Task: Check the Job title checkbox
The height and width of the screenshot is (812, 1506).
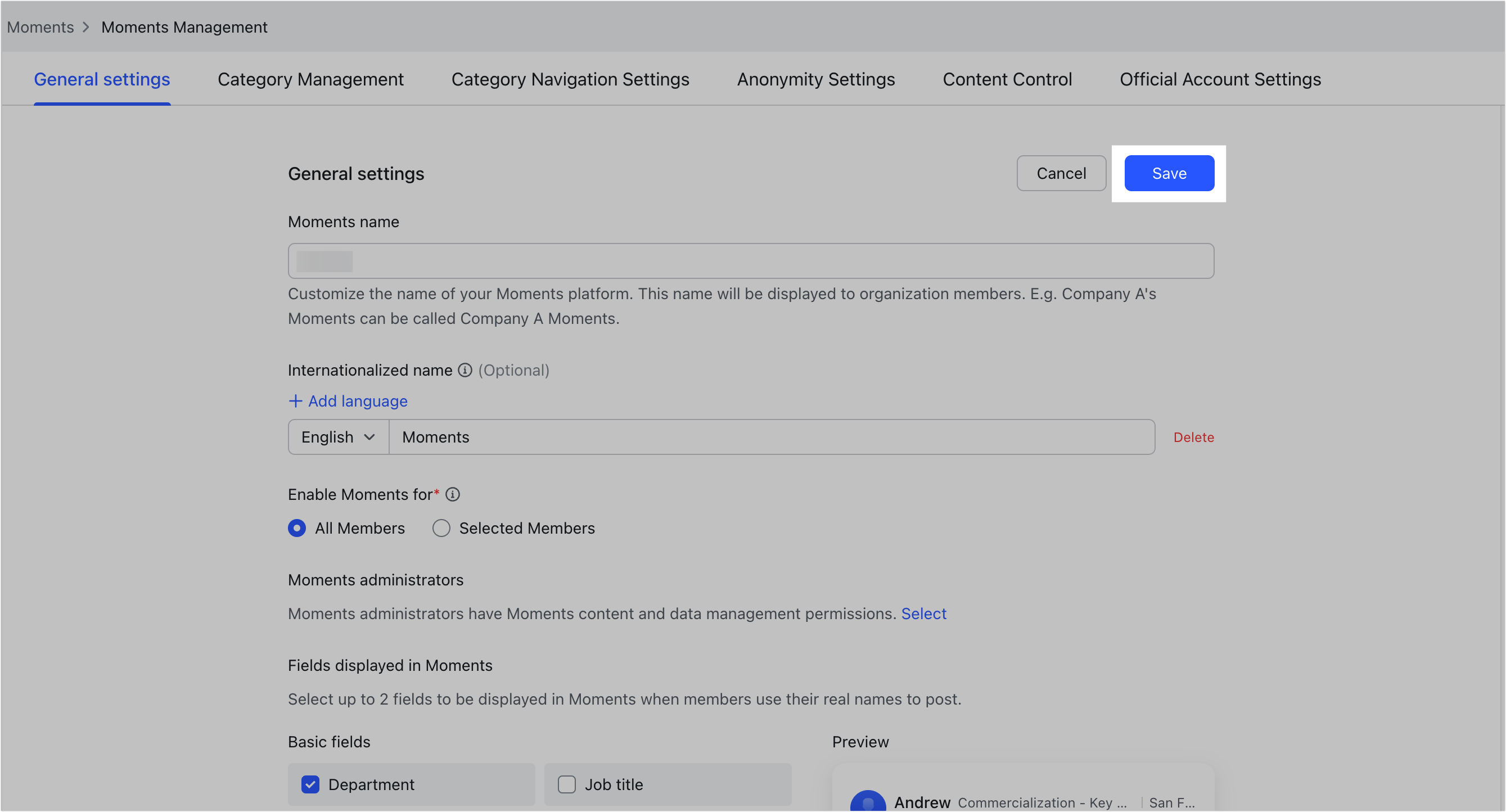Action: [x=566, y=784]
